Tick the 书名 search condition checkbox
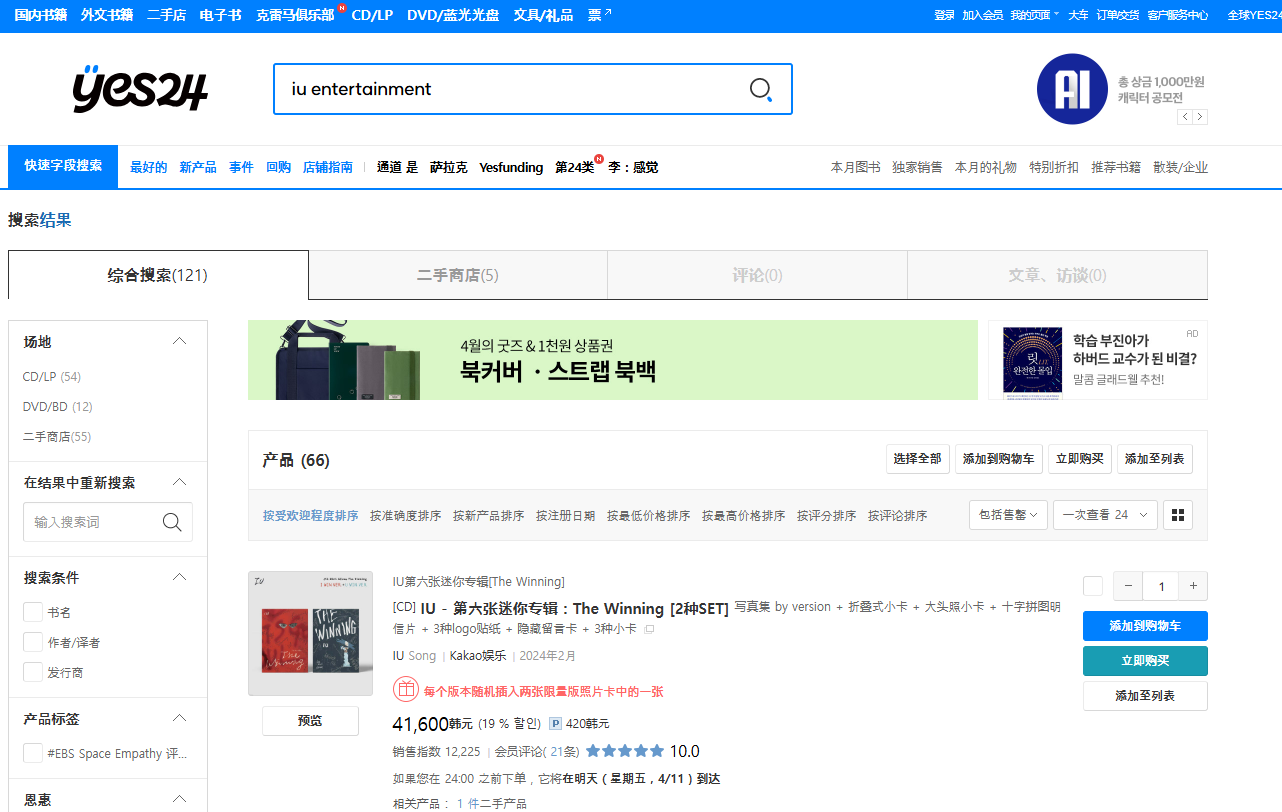The width and height of the screenshot is (1282, 812). pyautogui.click(x=33, y=612)
